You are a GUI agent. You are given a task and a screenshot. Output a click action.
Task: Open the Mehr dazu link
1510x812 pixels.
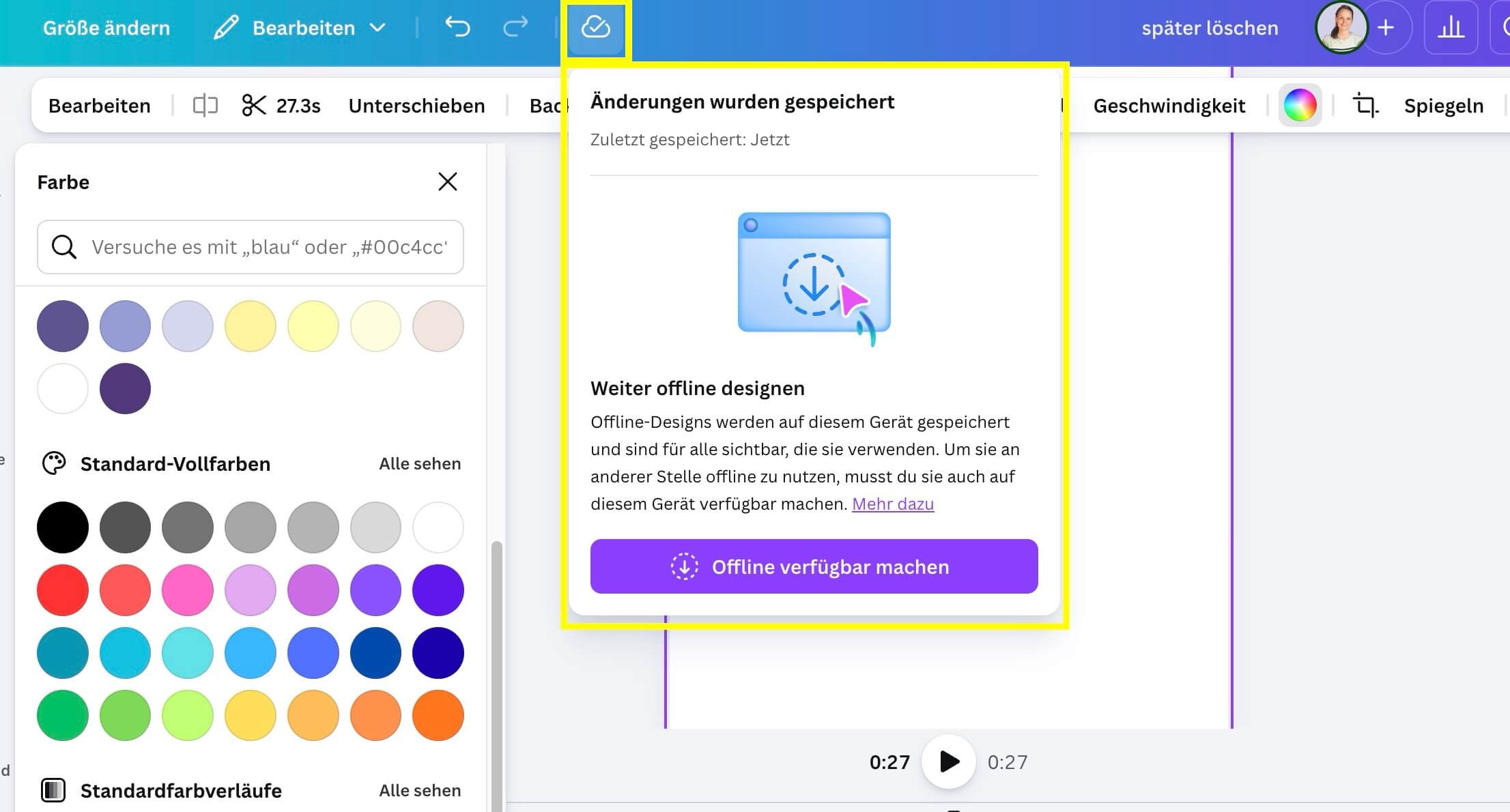point(893,504)
